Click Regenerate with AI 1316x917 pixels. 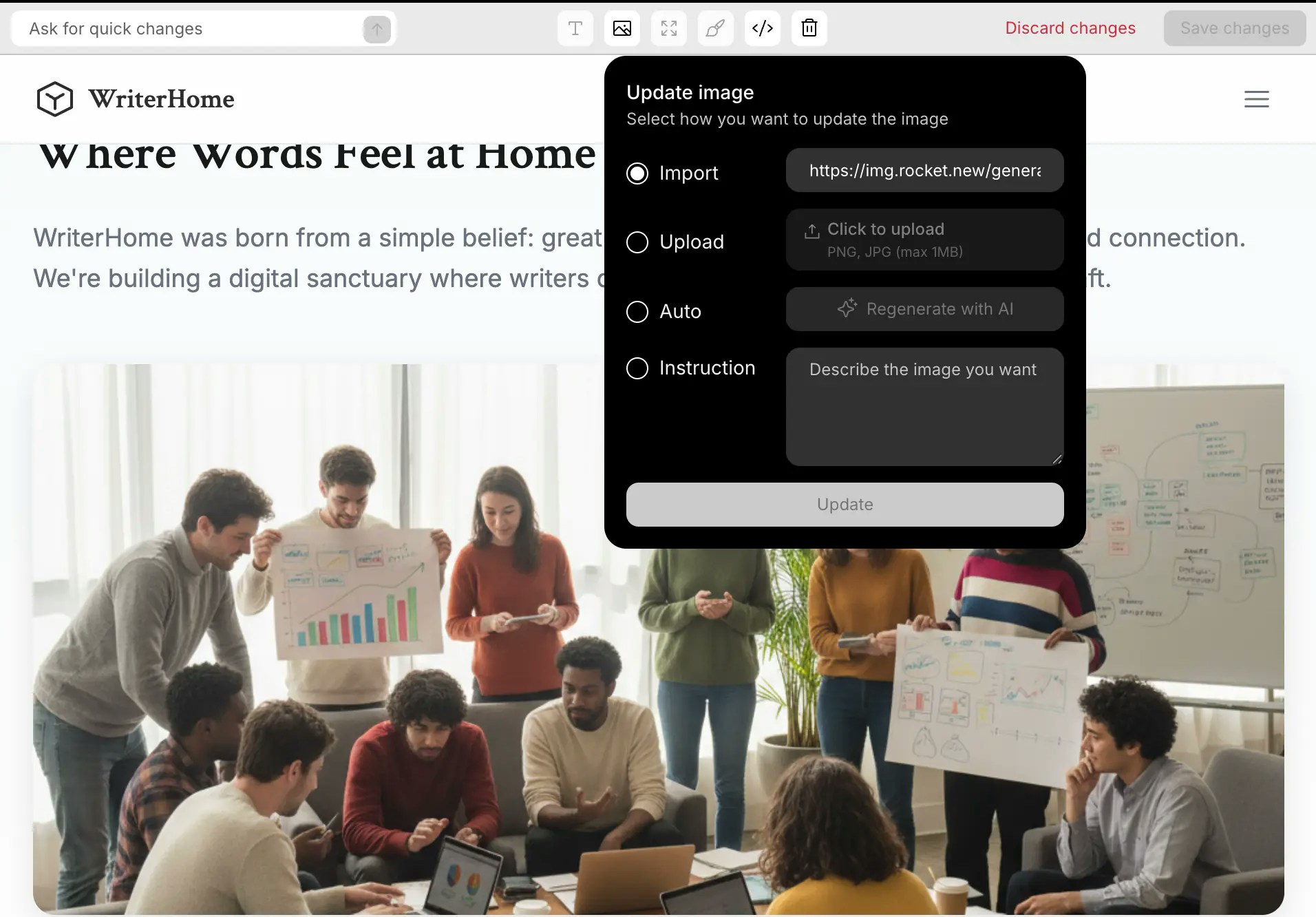pos(924,309)
